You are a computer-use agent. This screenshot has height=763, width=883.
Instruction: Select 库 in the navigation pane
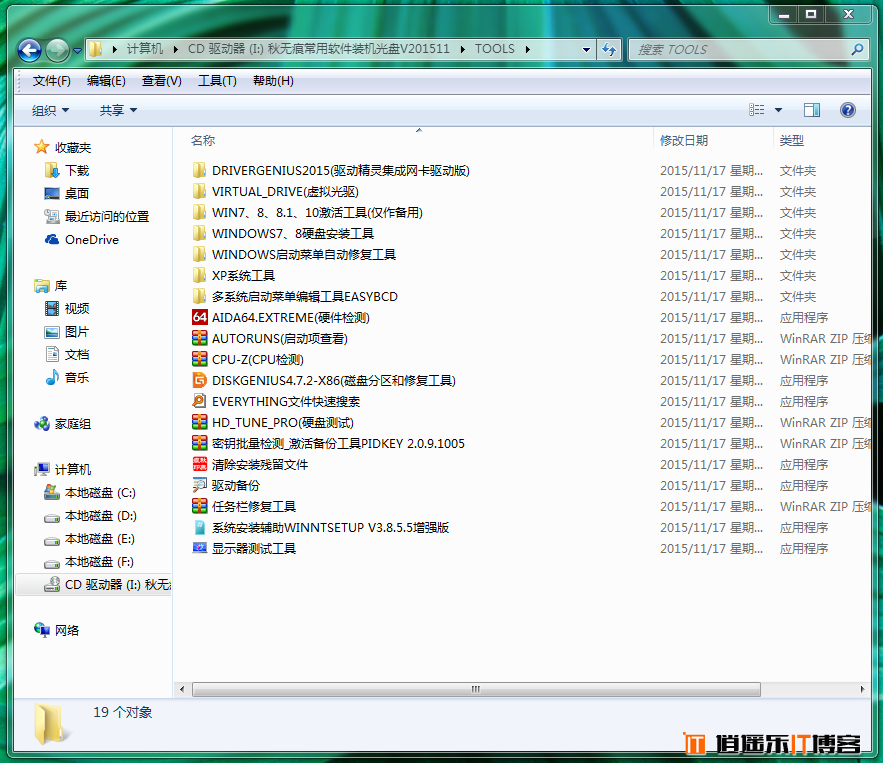click(61, 286)
